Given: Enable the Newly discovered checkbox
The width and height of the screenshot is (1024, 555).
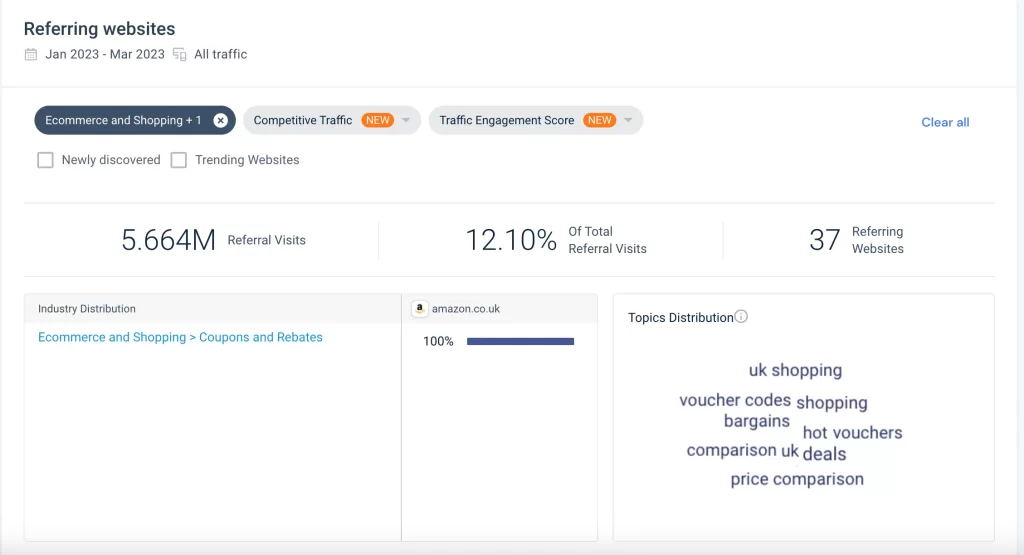Looking at the screenshot, I should [x=45, y=160].
